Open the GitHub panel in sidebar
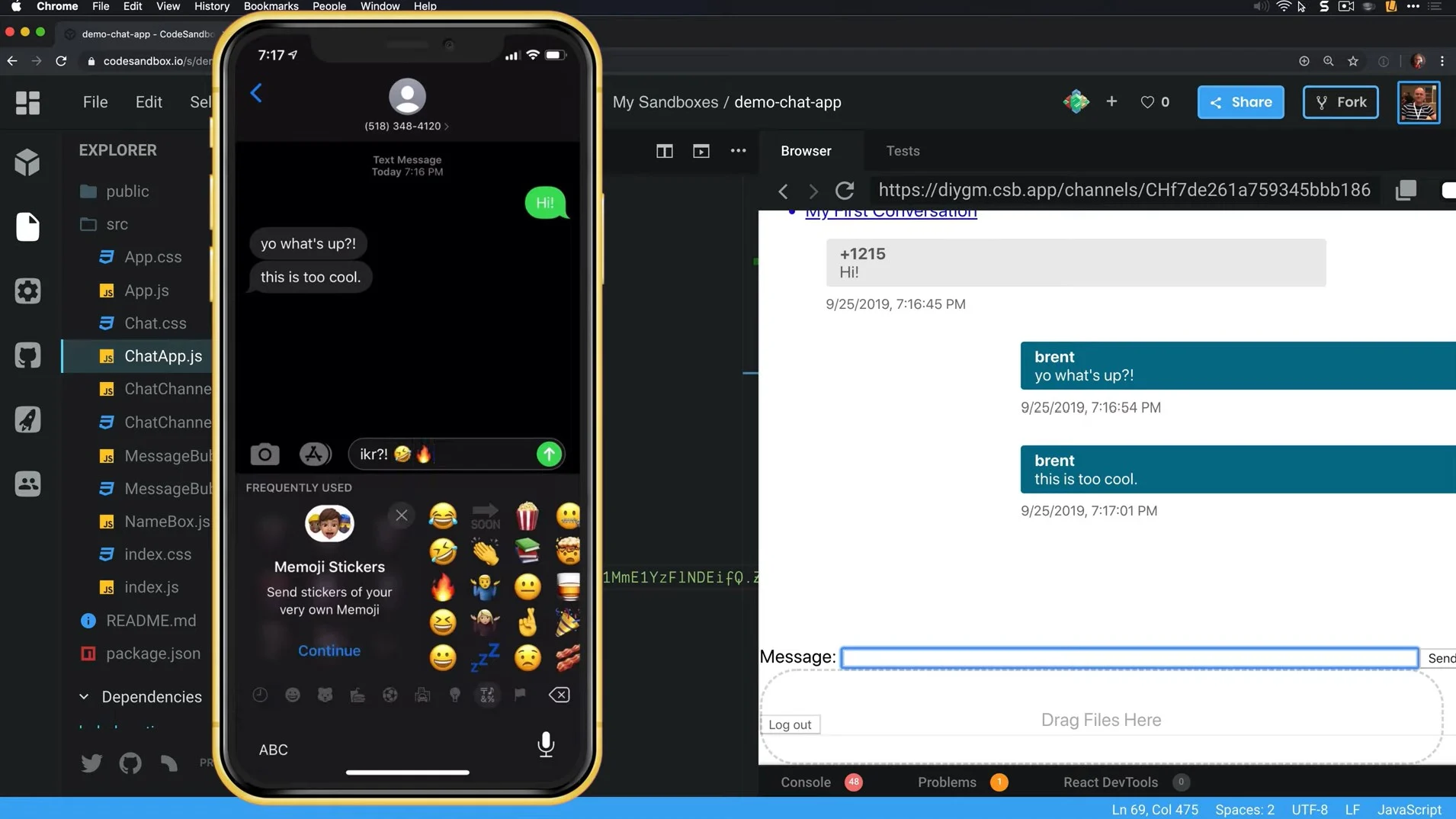The width and height of the screenshot is (1456, 819). (27, 355)
